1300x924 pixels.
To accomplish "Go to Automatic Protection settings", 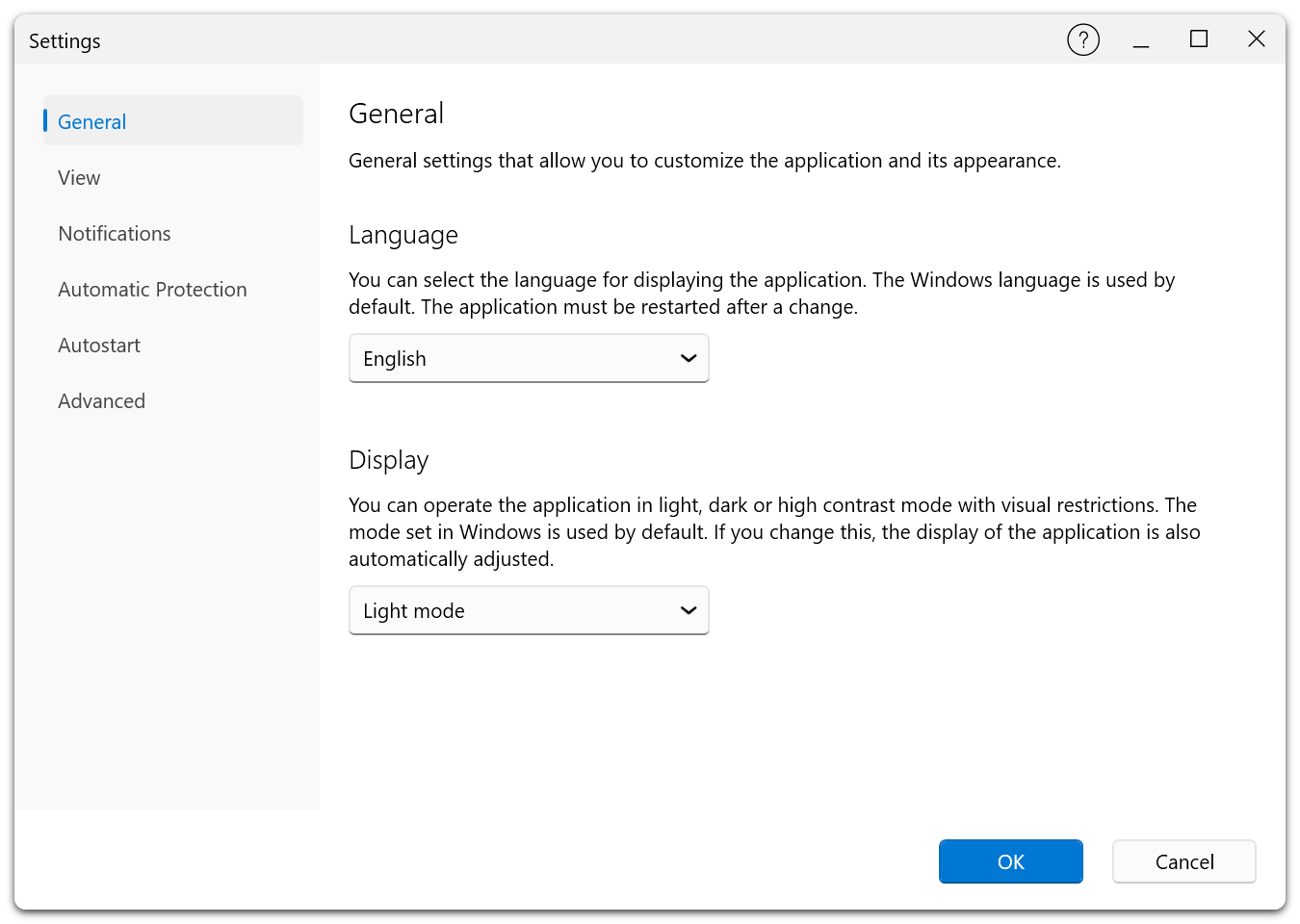I will [x=173, y=289].
